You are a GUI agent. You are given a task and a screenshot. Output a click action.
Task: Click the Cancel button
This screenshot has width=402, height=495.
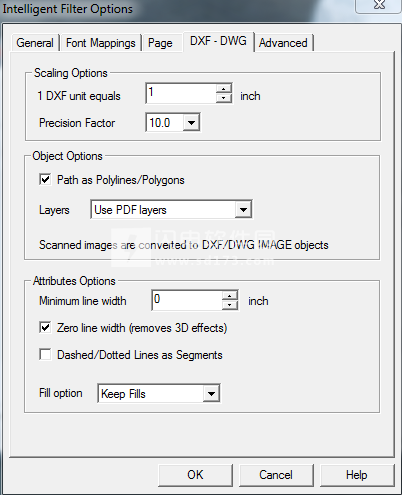pyautogui.click(x=276, y=475)
